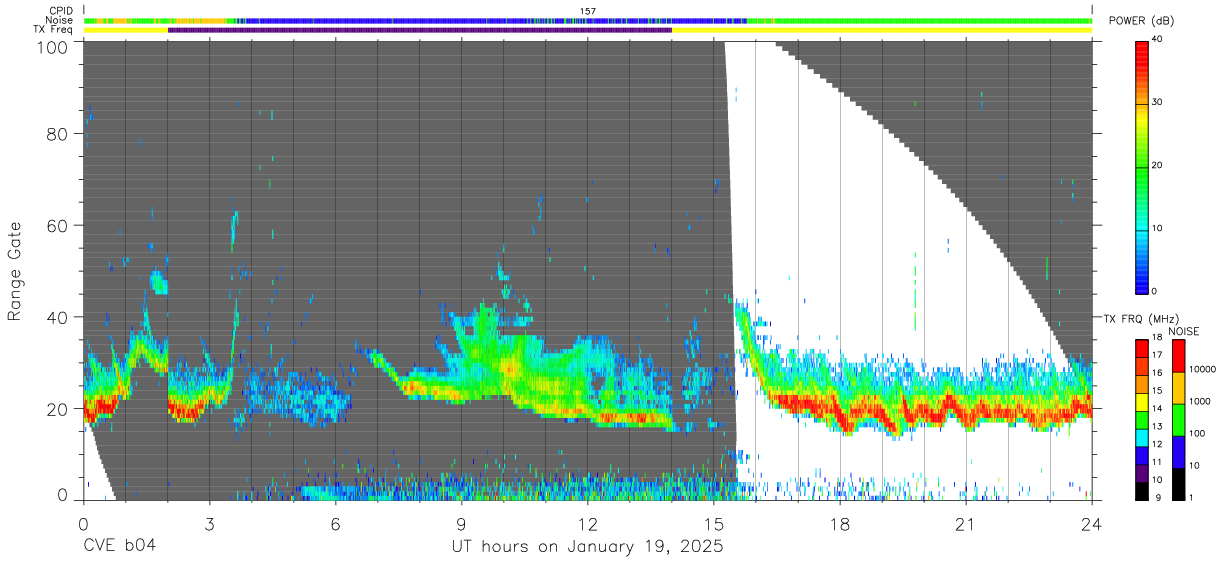Click the UT hour 12 label on the x-axis
This screenshot has width=1228, height=567.
[587, 524]
